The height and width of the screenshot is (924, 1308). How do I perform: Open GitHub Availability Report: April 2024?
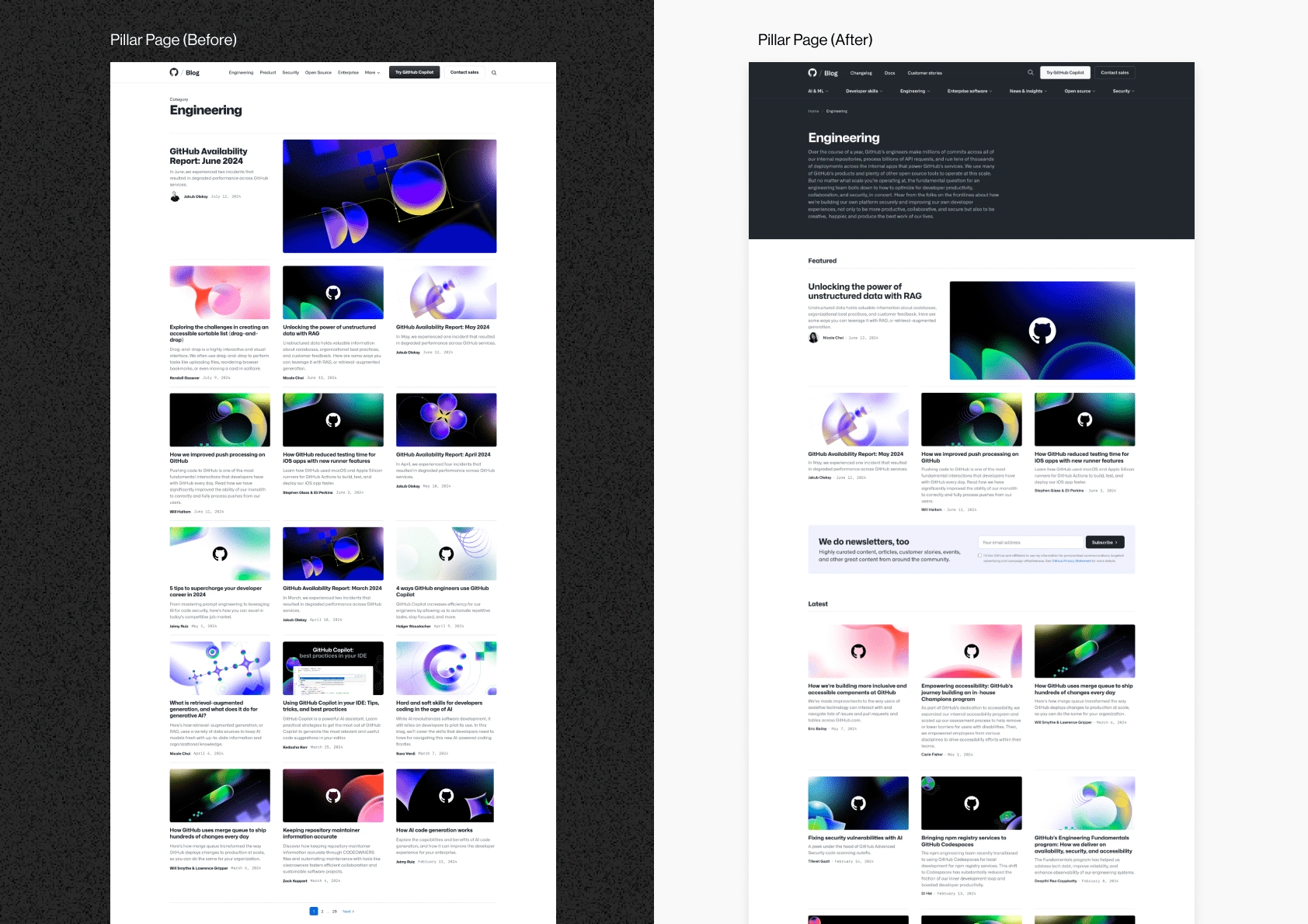click(444, 454)
